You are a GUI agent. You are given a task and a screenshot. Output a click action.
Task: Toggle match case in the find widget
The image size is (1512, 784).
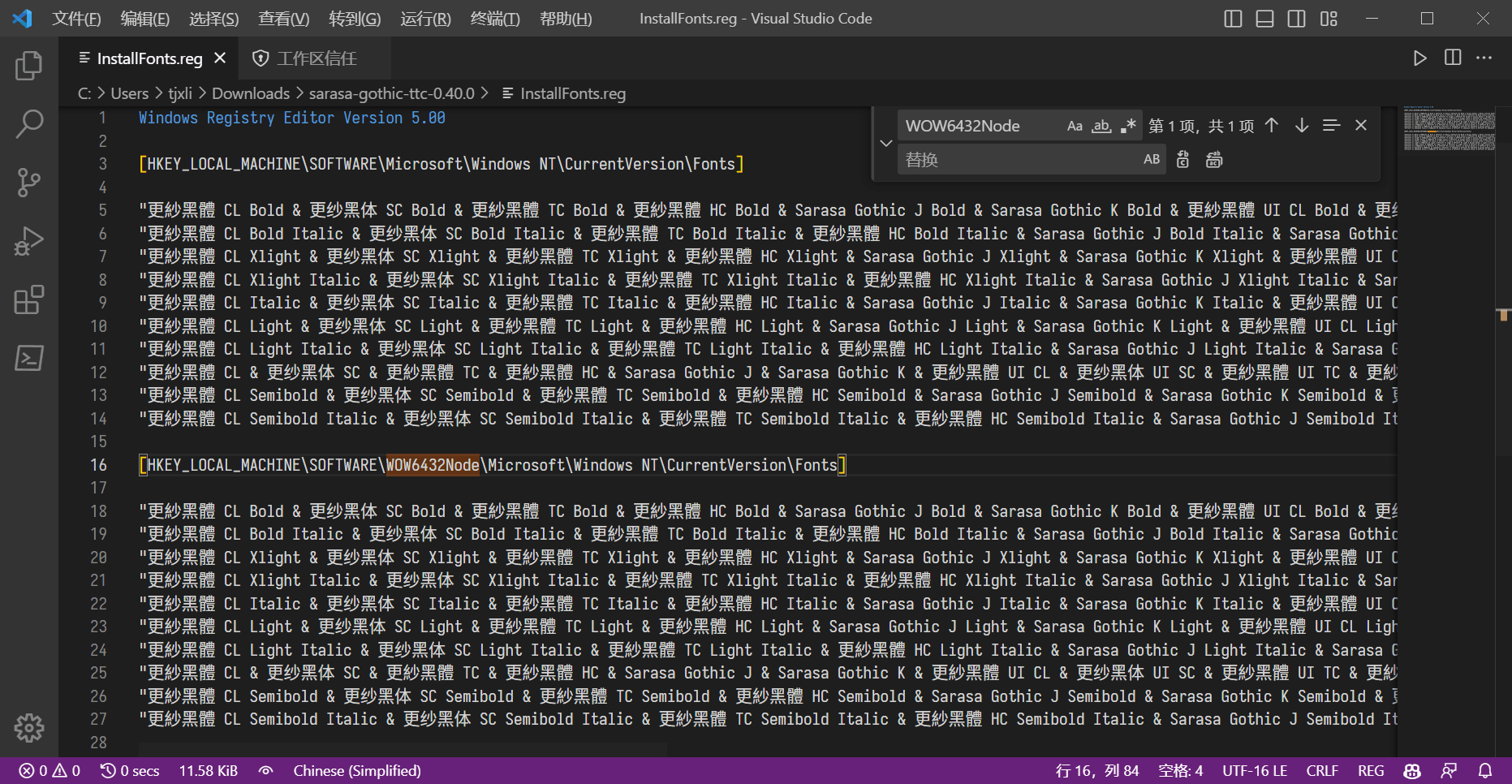[1075, 125]
